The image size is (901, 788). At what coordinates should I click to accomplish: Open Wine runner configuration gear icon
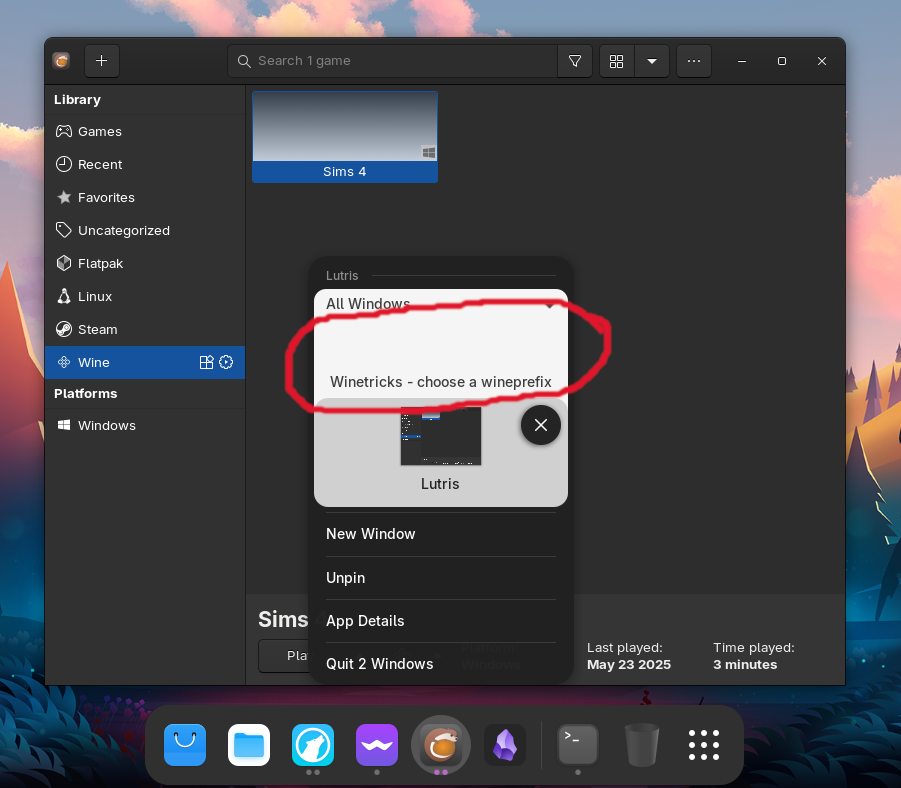click(226, 362)
